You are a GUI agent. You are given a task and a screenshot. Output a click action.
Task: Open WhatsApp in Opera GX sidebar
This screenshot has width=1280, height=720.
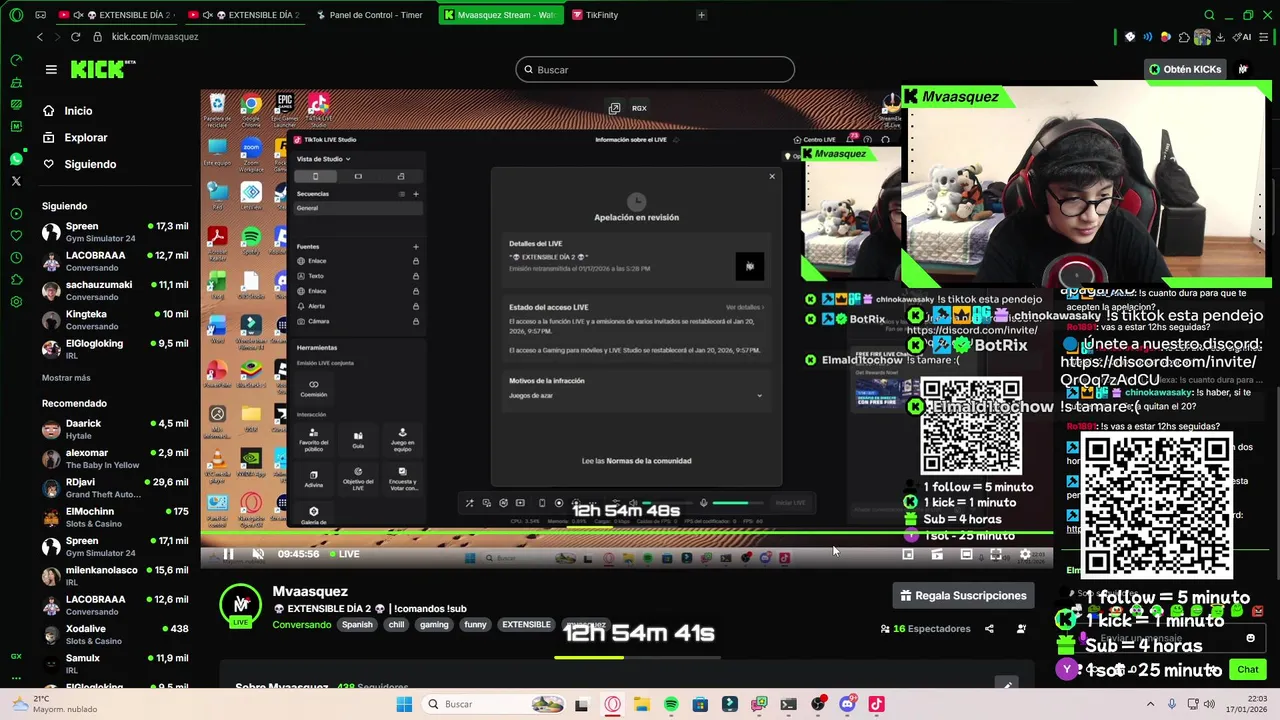pos(16,159)
